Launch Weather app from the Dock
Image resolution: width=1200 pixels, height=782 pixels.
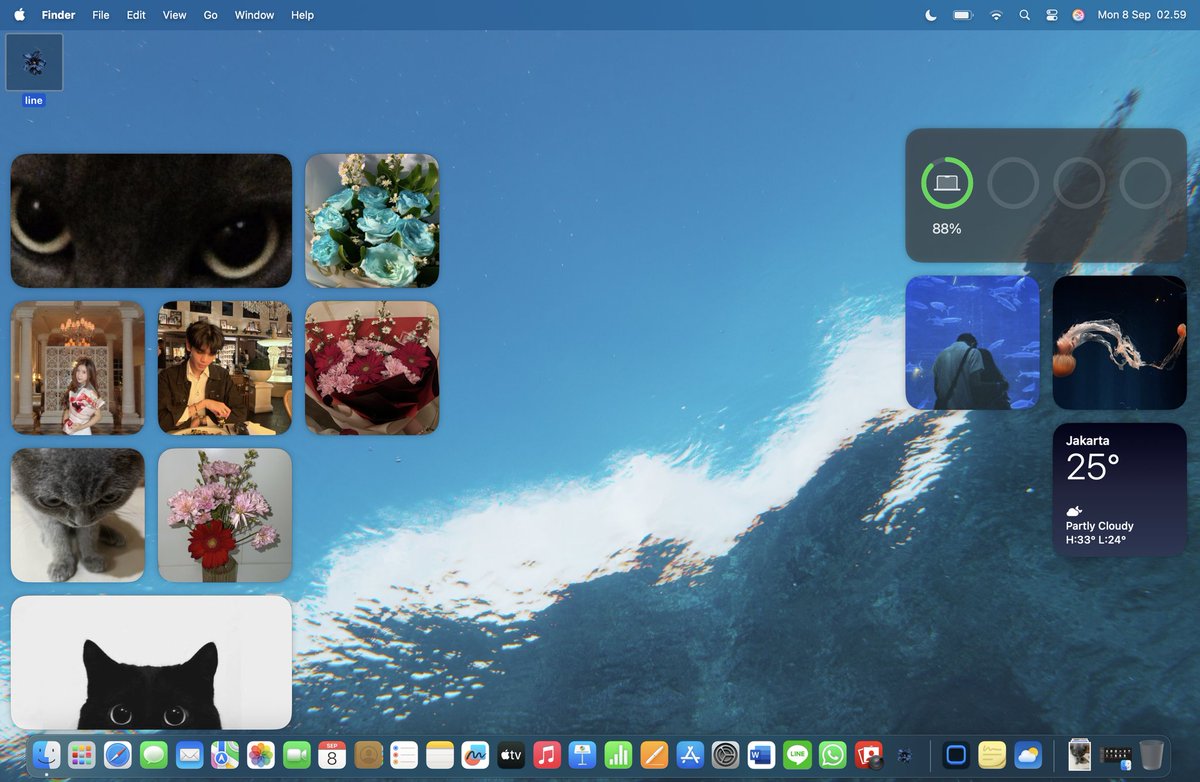point(1028,755)
